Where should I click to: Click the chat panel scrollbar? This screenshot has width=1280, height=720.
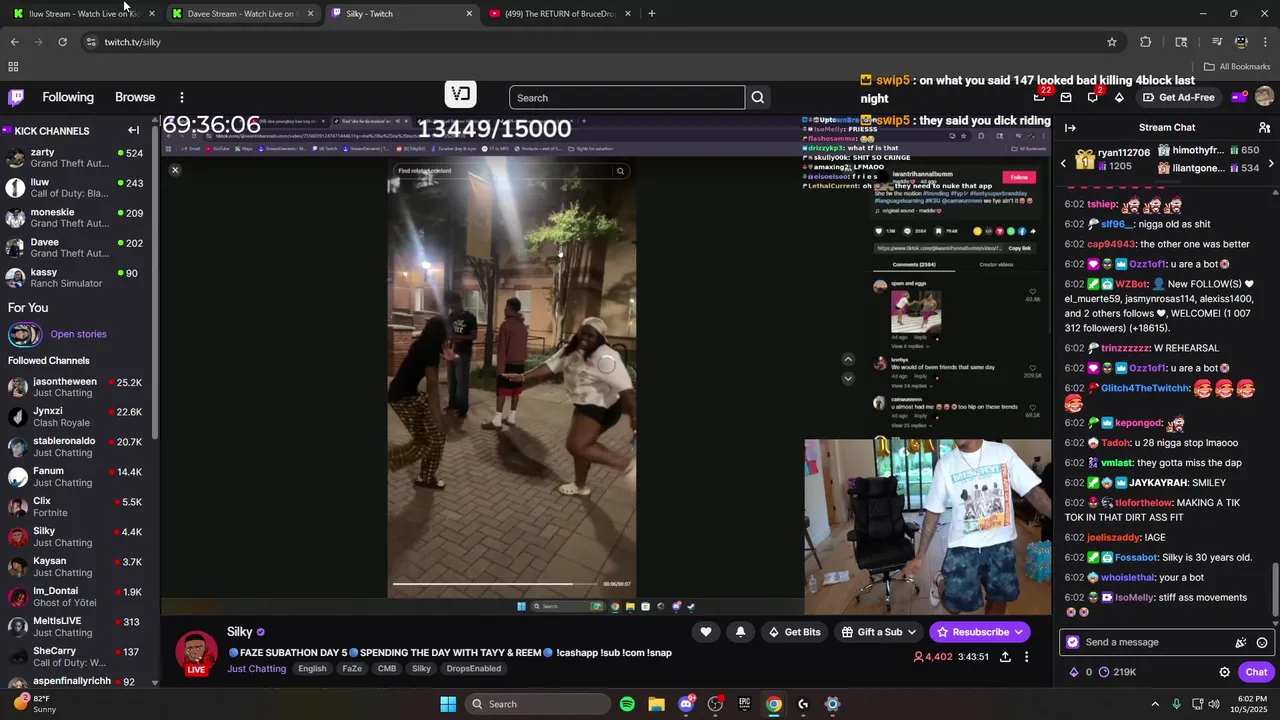(x=1275, y=590)
